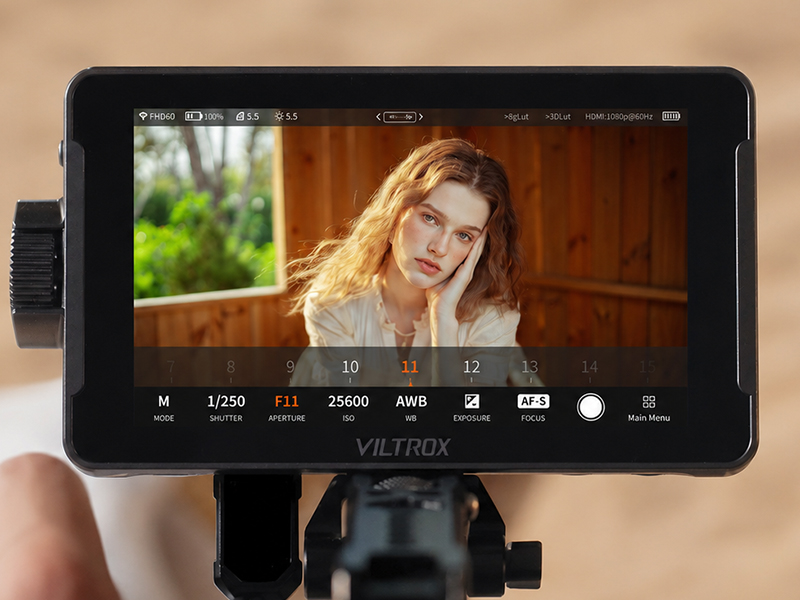The height and width of the screenshot is (600, 800).
Task: Select aperture value 11 on the scale
Action: coord(410,367)
